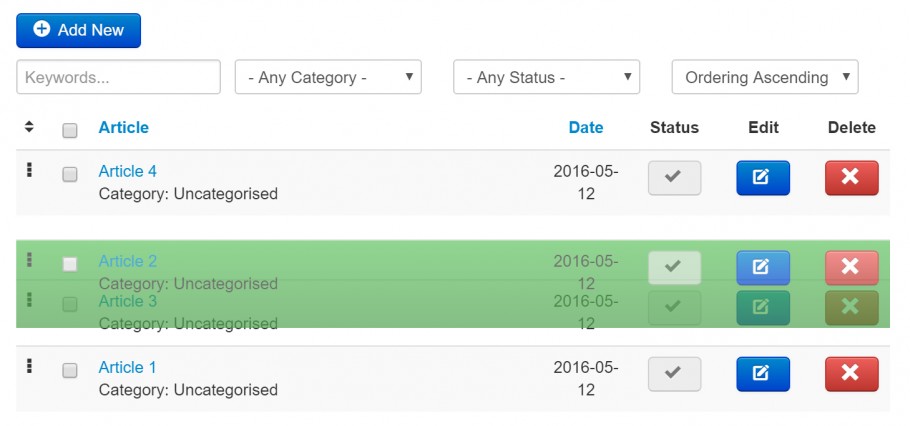The width and height of the screenshot is (910, 426).
Task: Open the Any Category dropdown
Action: click(328, 77)
